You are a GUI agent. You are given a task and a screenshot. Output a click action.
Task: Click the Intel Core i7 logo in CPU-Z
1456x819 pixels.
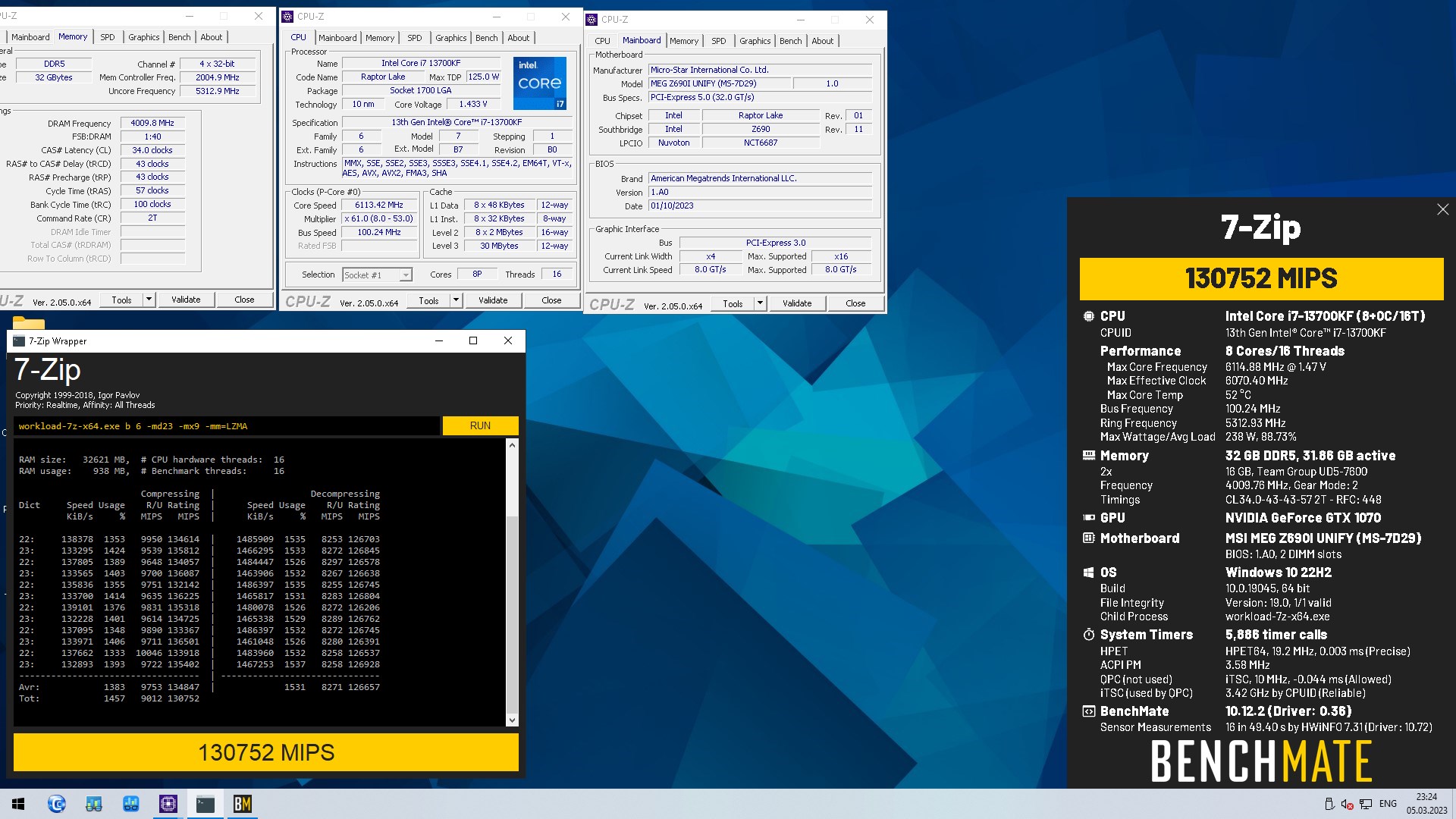point(539,83)
